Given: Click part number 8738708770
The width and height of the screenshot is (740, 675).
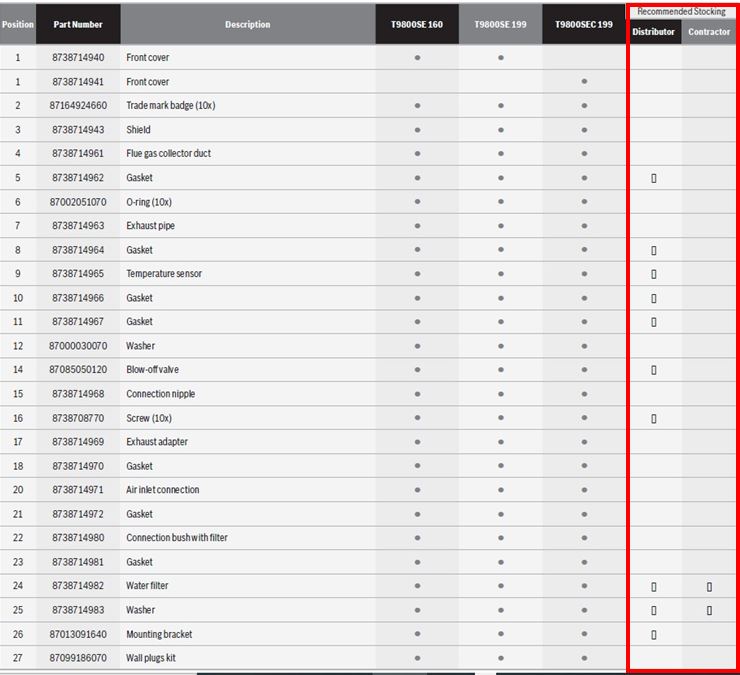Looking at the screenshot, I should [x=78, y=418].
